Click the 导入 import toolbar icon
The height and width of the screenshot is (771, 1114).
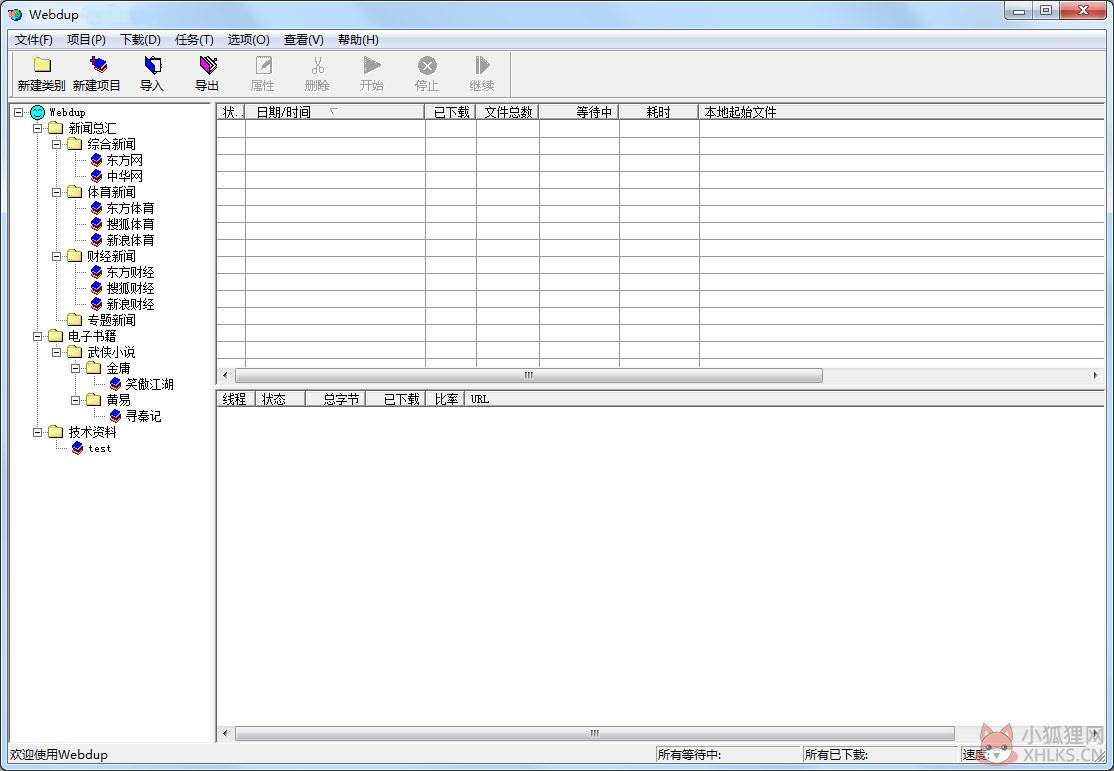(x=152, y=65)
